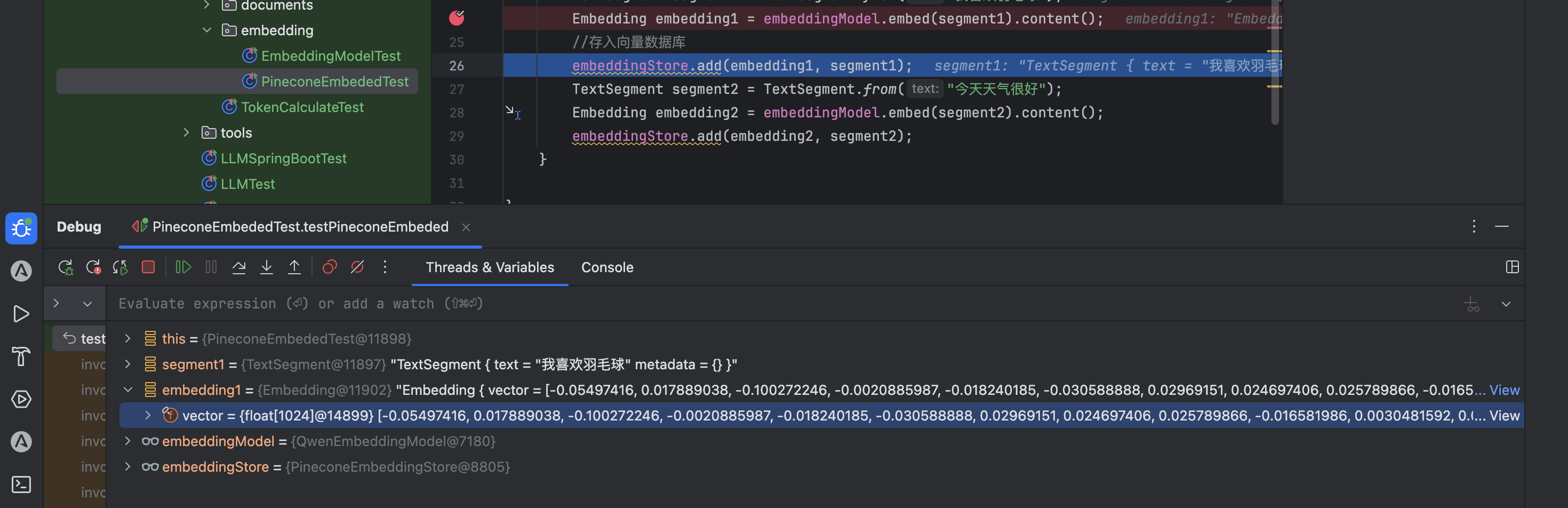Resume program execution
Image resolution: width=1568 pixels, height=508 pixels.
pos(183,267)
